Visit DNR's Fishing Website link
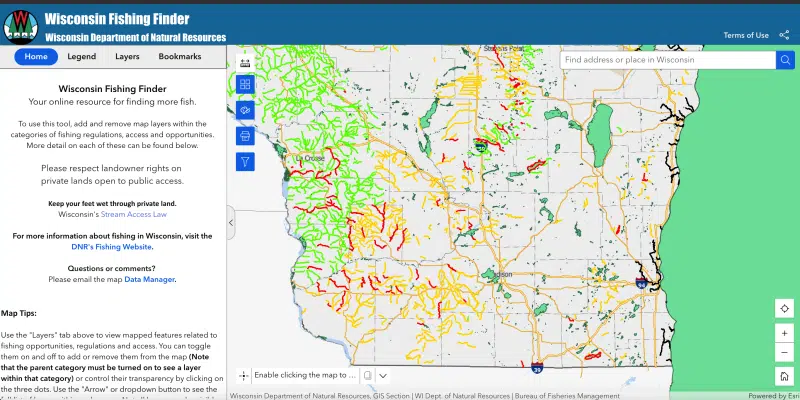 click(111, 247)
